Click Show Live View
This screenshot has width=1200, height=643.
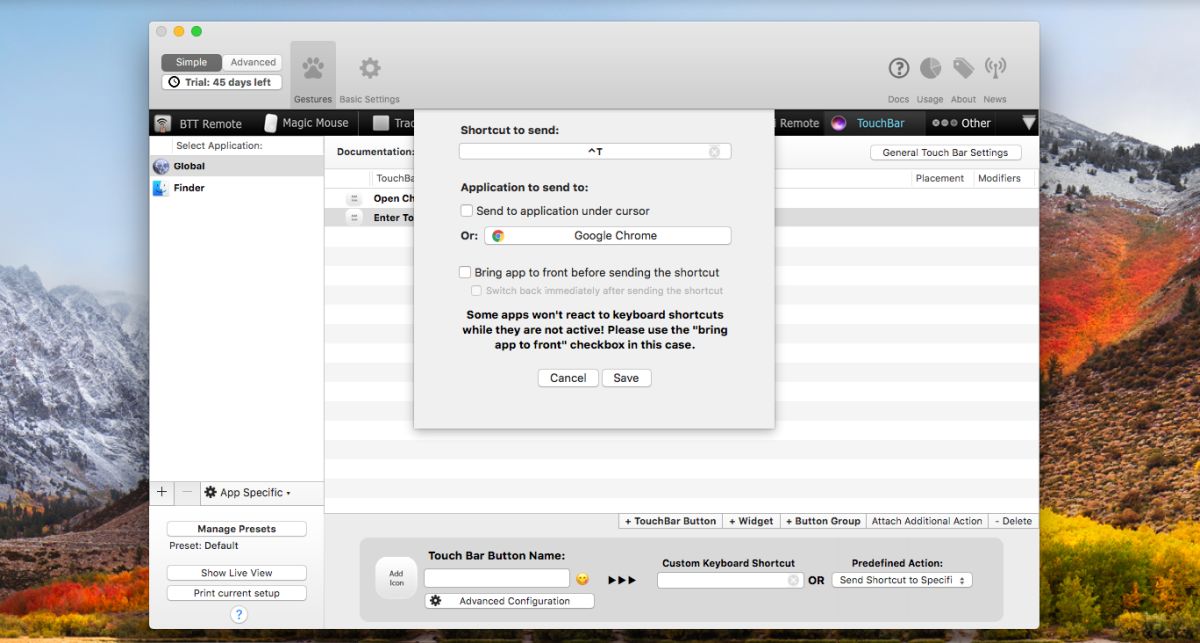[x=237, y=573]
